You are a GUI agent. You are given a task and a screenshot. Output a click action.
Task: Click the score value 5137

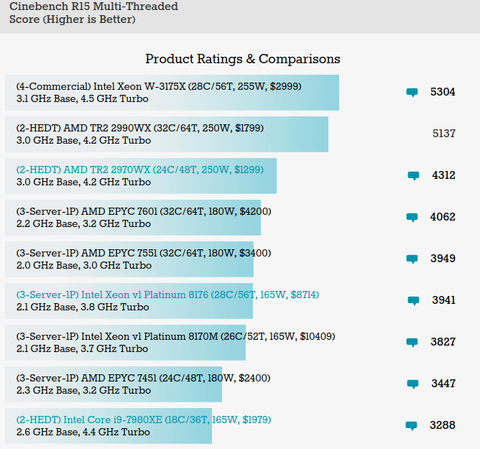(x=444, y=133)
